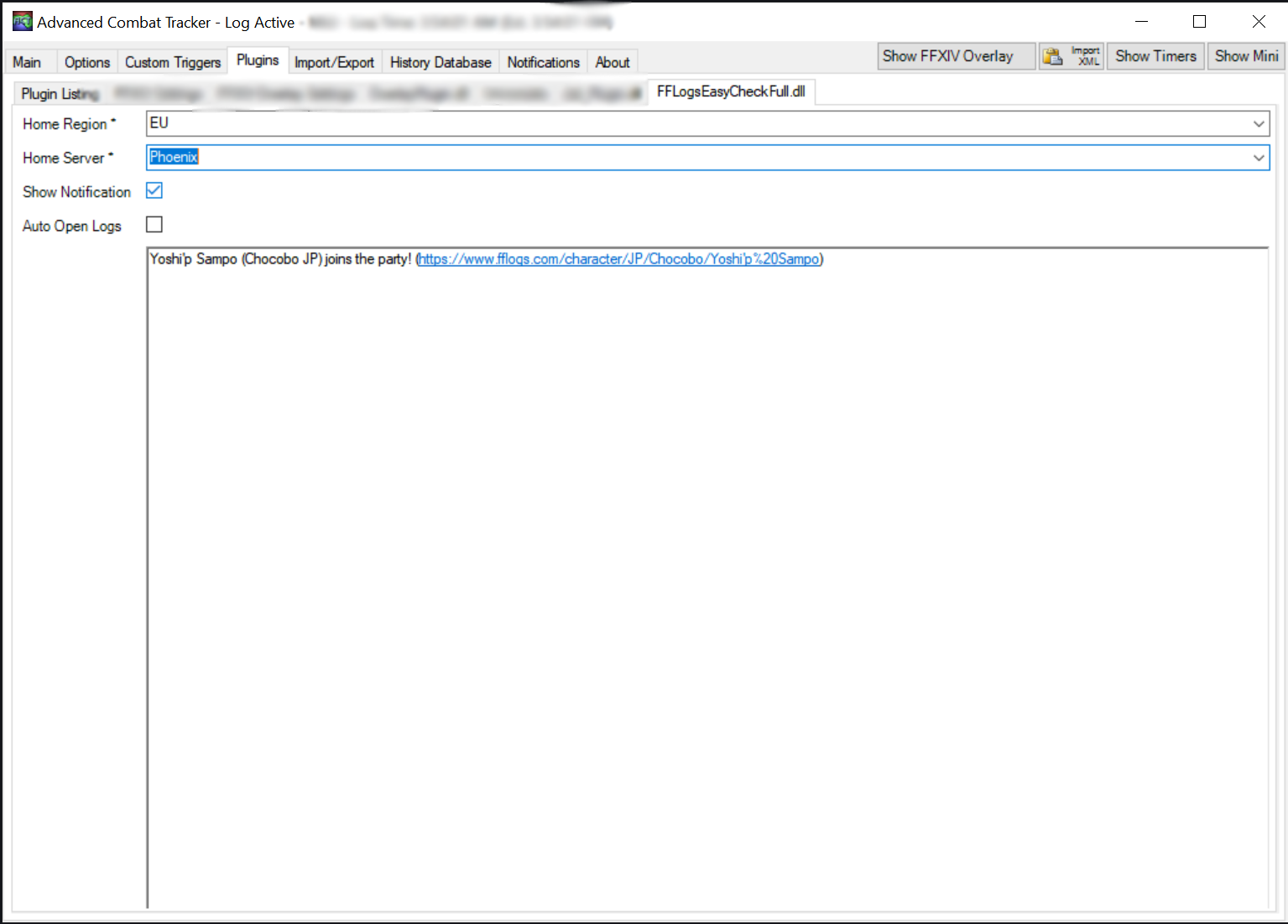
Task: Select the Plugin Listing sub-tab
Action: click(60, 93)
